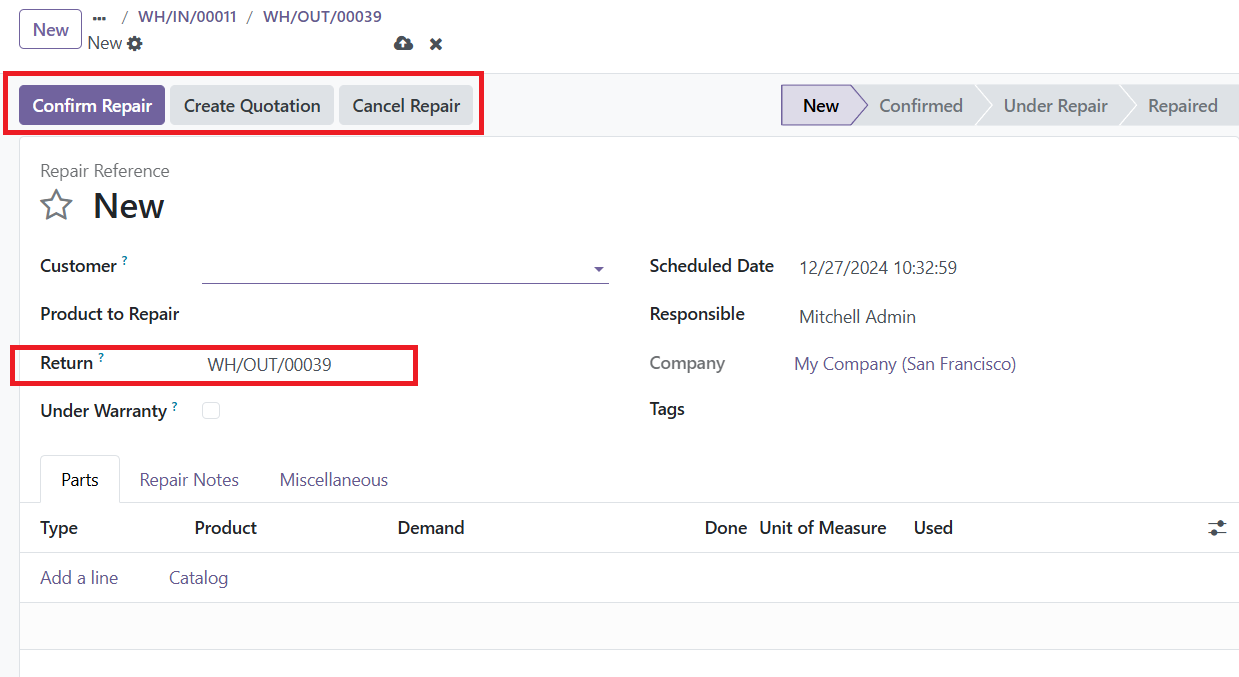This screenshot has height=677, width=1239.
Task: Open column options in the Parts table
Action: [x=1217, y=528]
